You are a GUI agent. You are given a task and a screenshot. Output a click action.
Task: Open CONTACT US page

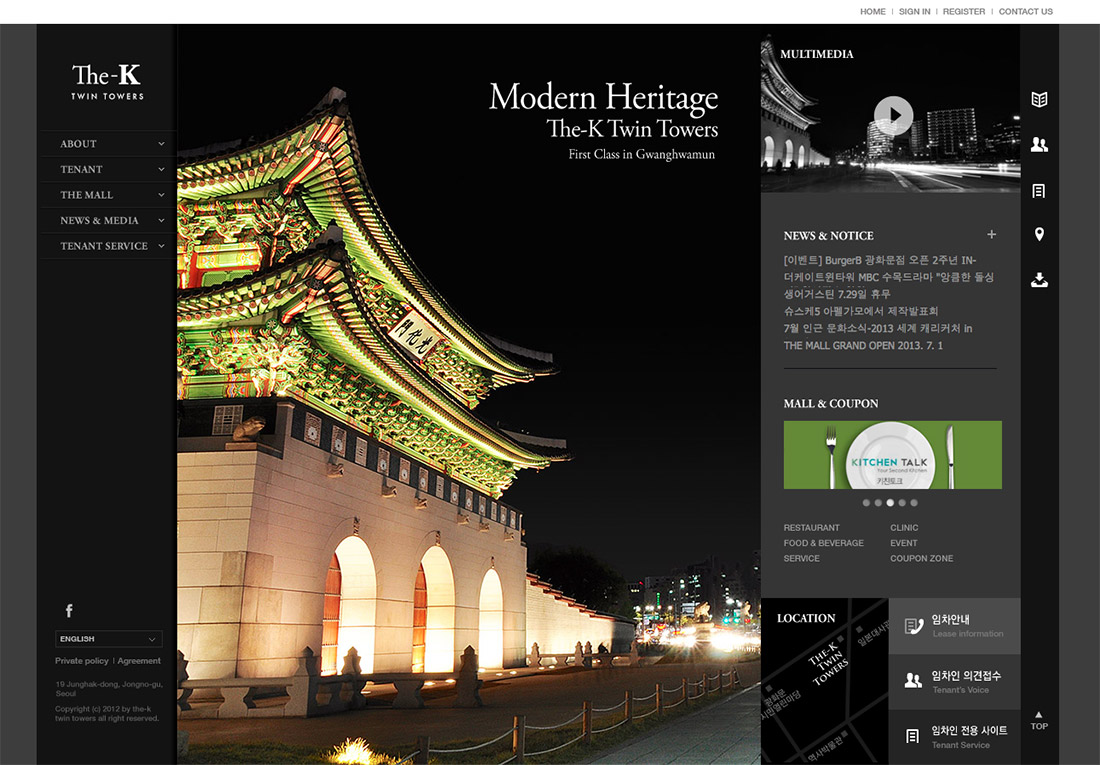tap(1026, 11)
